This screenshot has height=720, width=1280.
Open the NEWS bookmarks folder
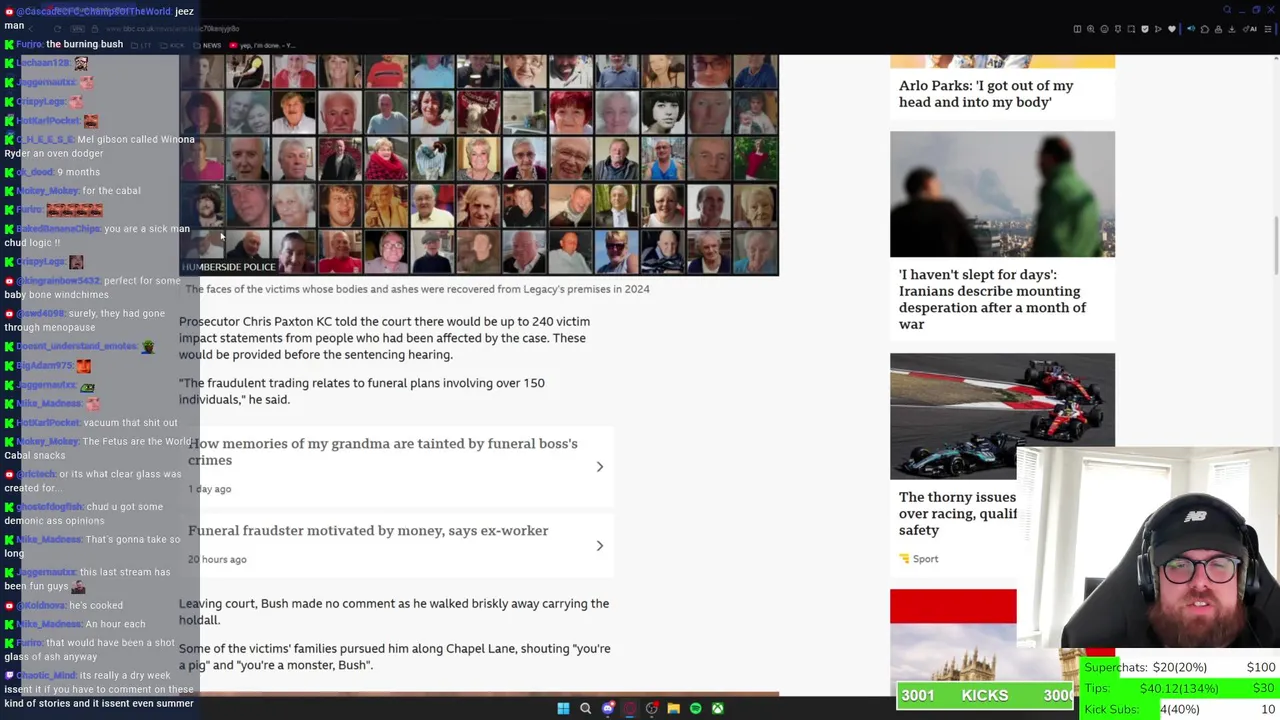coord(208,45)
